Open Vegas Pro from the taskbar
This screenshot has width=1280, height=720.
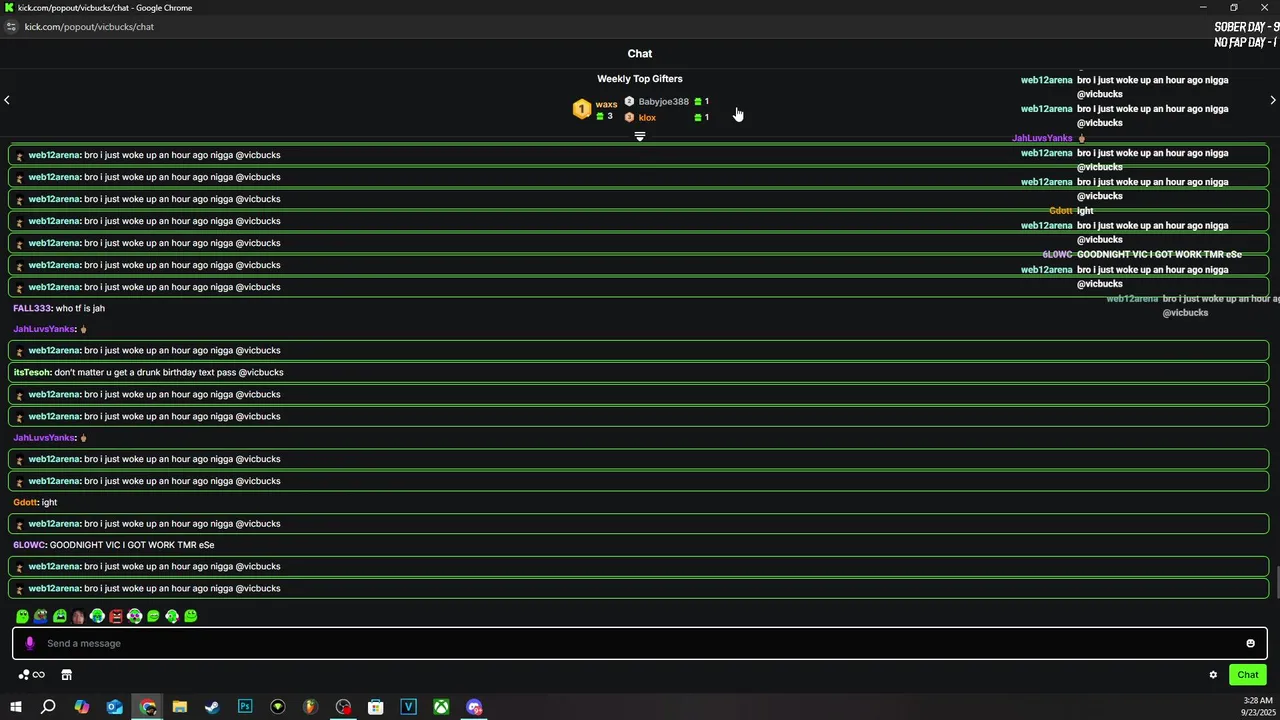tap(408, 707)
